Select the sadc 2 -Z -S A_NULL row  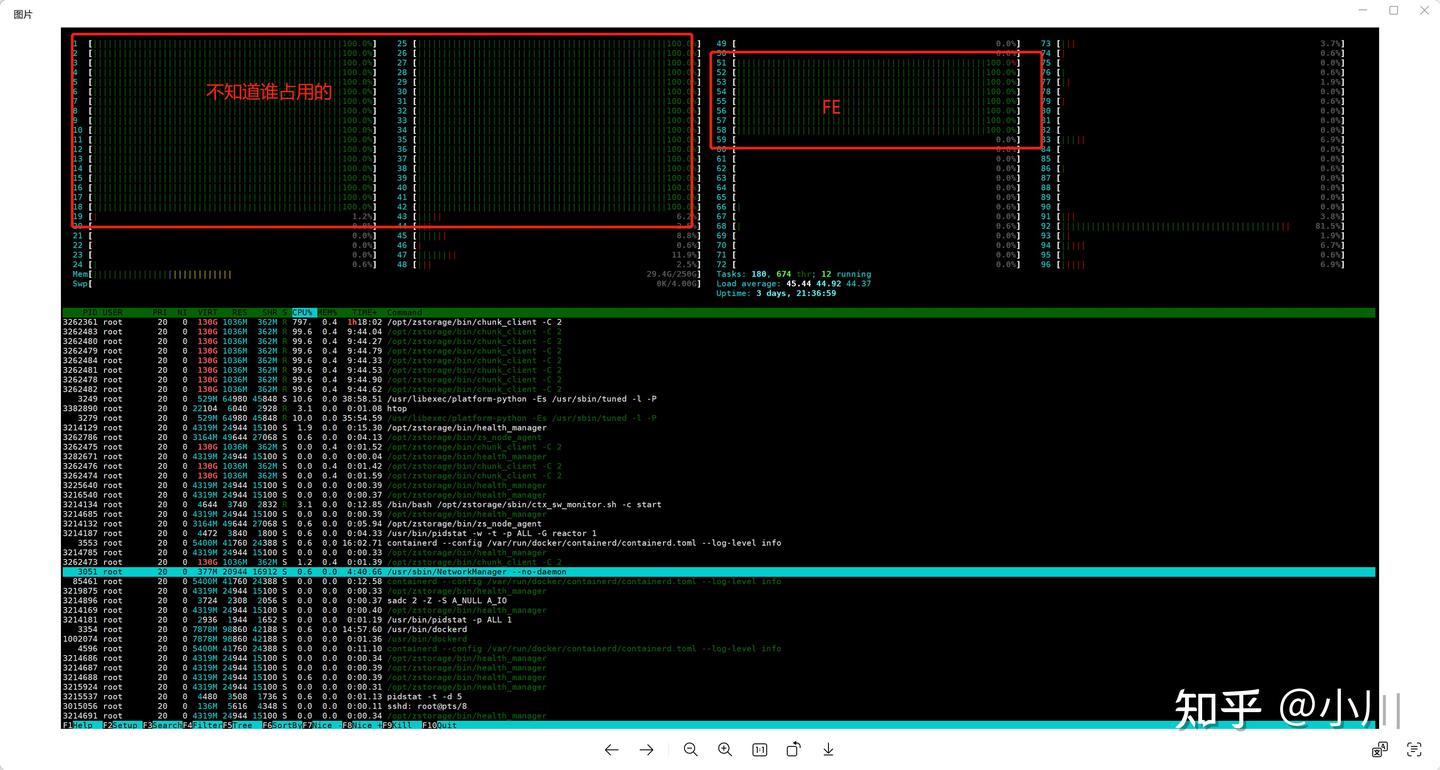click(x=718, y=601)
